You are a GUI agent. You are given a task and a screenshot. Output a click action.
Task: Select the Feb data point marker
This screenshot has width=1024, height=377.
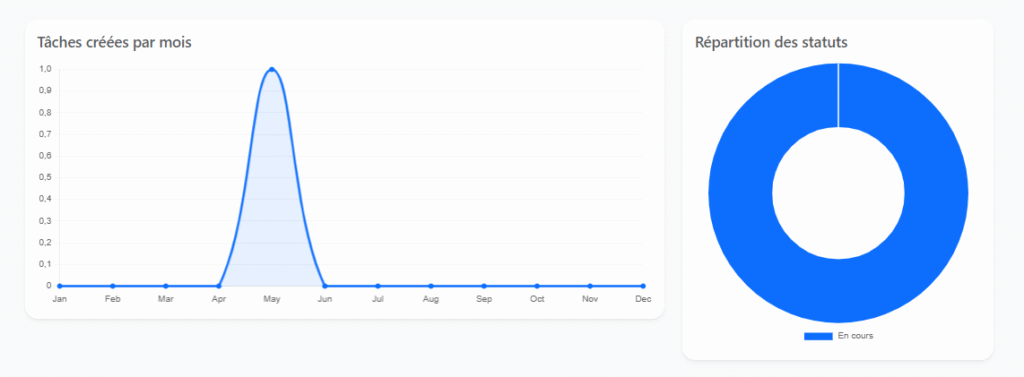(112, 286)
